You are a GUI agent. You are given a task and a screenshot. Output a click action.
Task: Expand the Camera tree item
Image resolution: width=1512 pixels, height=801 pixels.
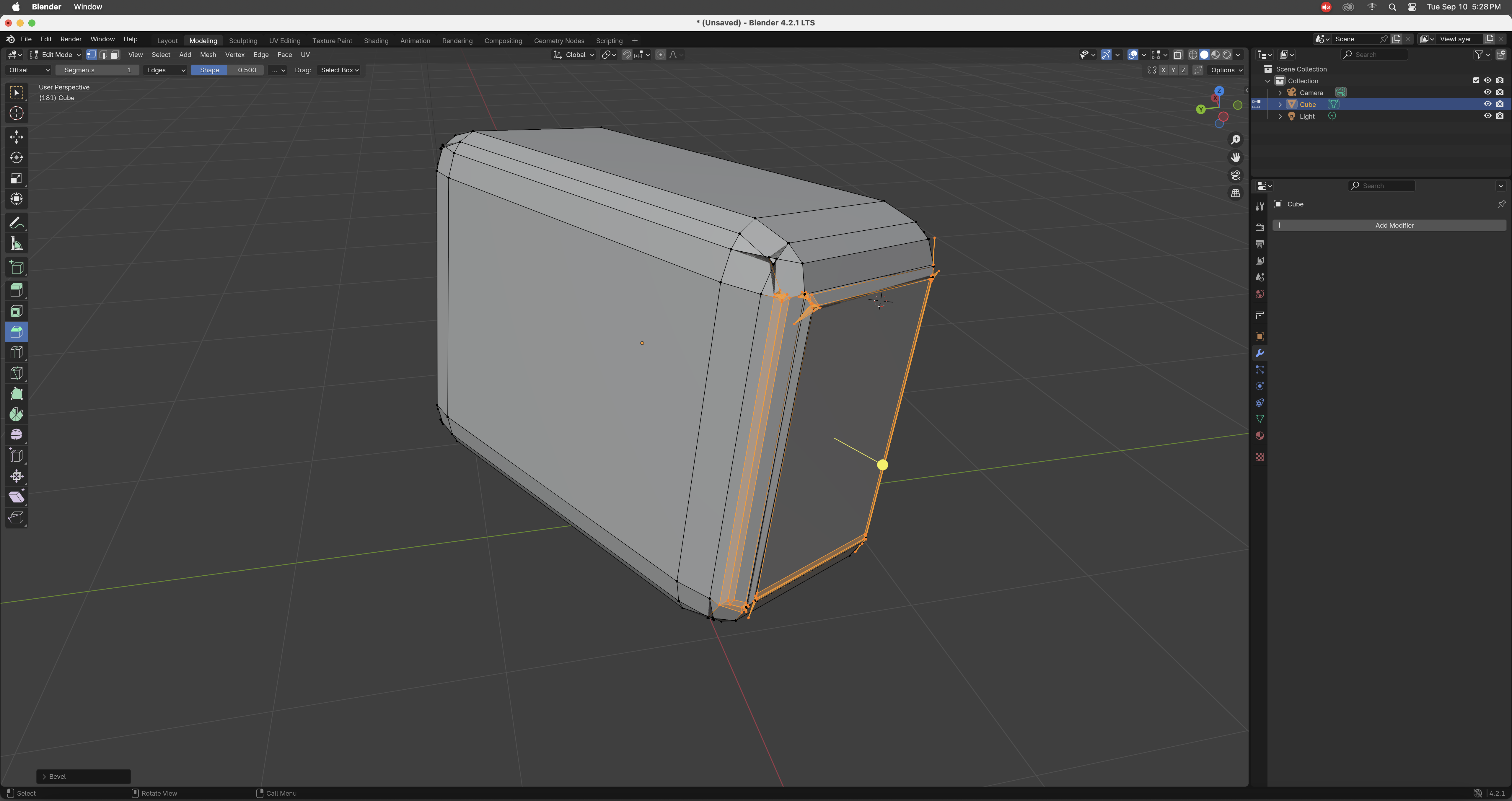[x=1280, y=93]
